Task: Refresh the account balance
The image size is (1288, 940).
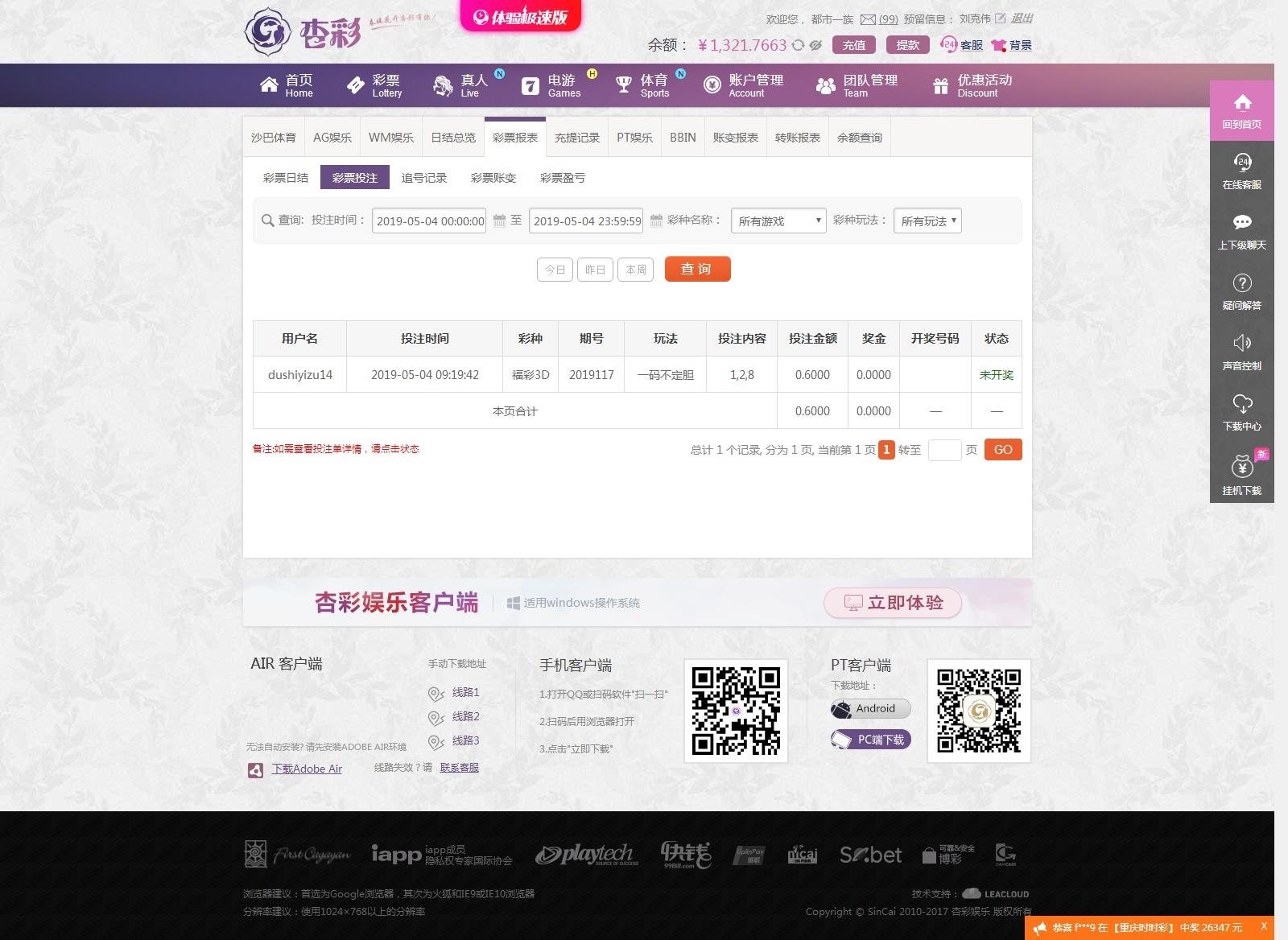Action: coord(798,45)
